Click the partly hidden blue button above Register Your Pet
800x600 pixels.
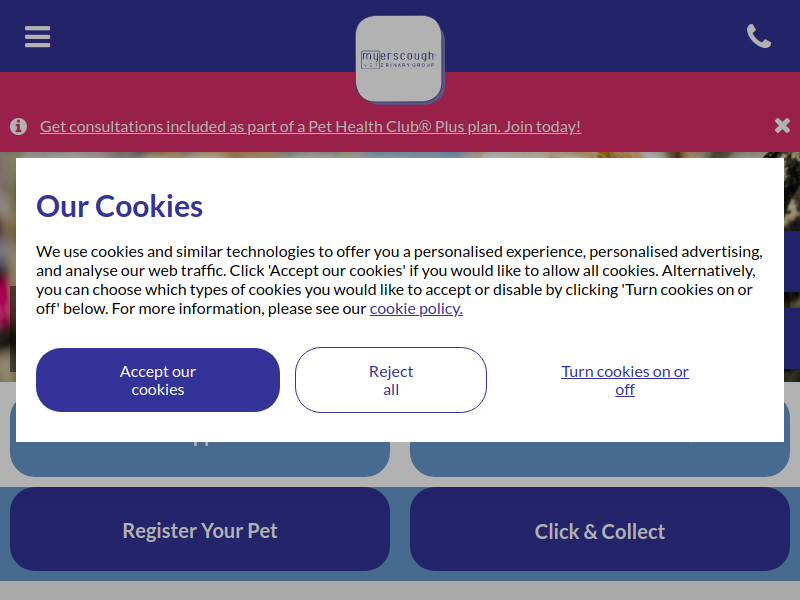point(200,459)
